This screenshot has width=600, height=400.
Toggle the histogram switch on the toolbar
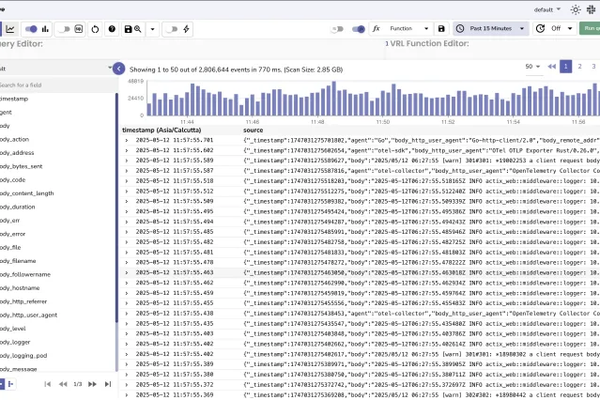[31, 29]
